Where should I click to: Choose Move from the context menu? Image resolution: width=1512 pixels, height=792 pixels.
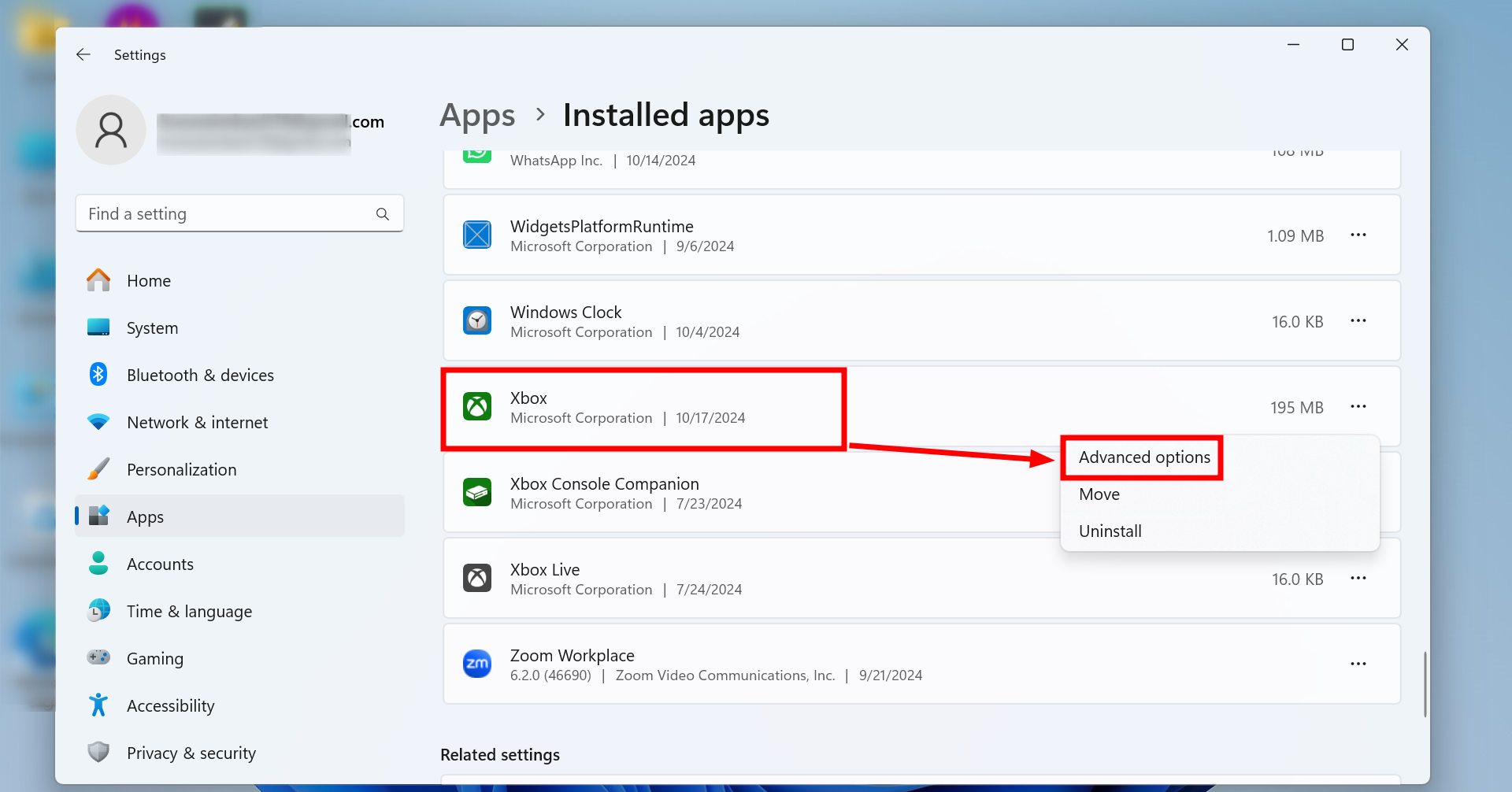(1099, 494)
